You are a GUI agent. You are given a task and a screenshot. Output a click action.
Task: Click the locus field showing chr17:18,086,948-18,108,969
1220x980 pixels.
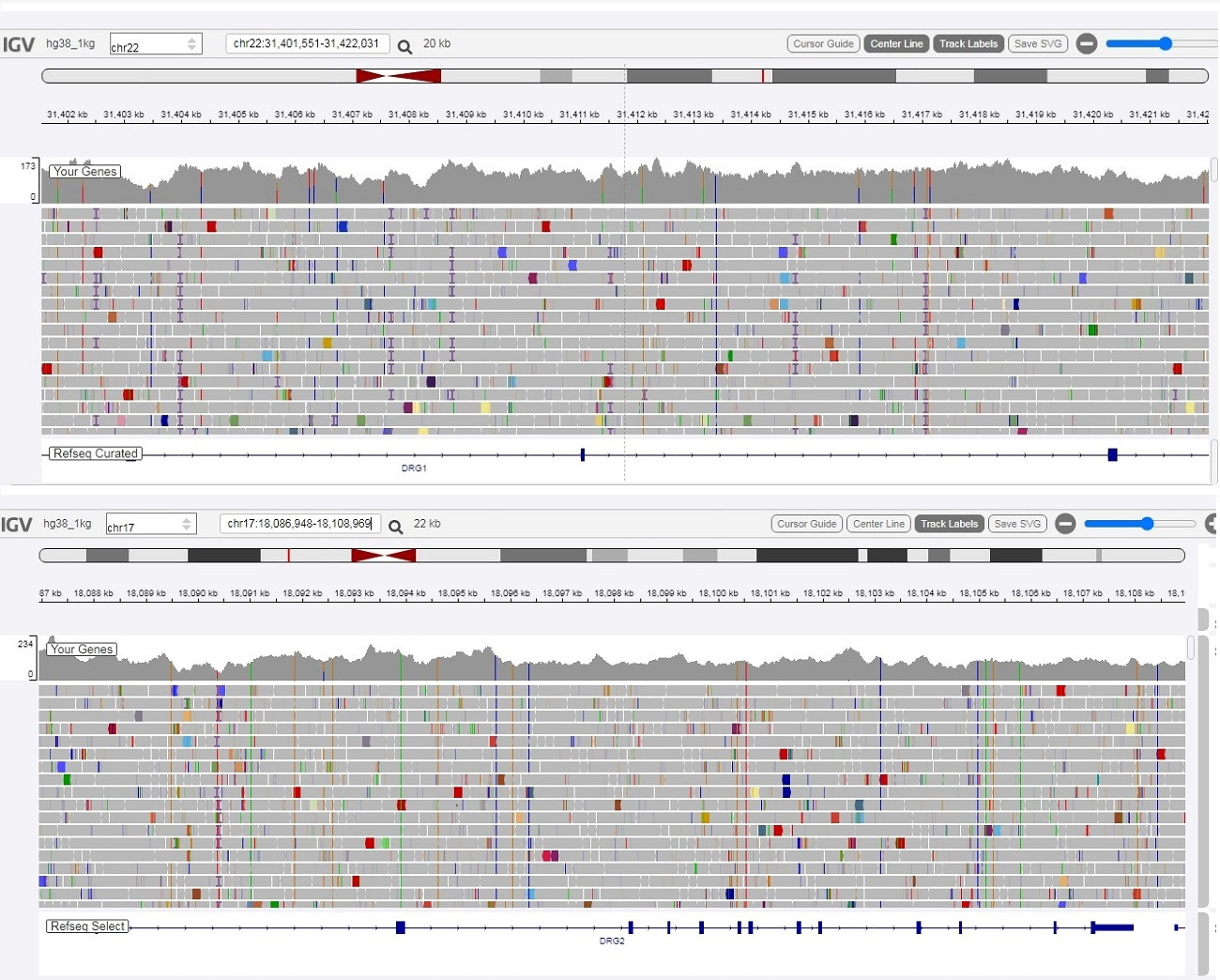pos(300,524)
